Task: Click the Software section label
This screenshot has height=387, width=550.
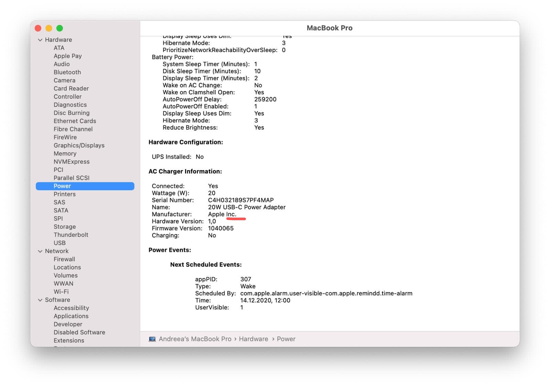Action: point(58,300)
